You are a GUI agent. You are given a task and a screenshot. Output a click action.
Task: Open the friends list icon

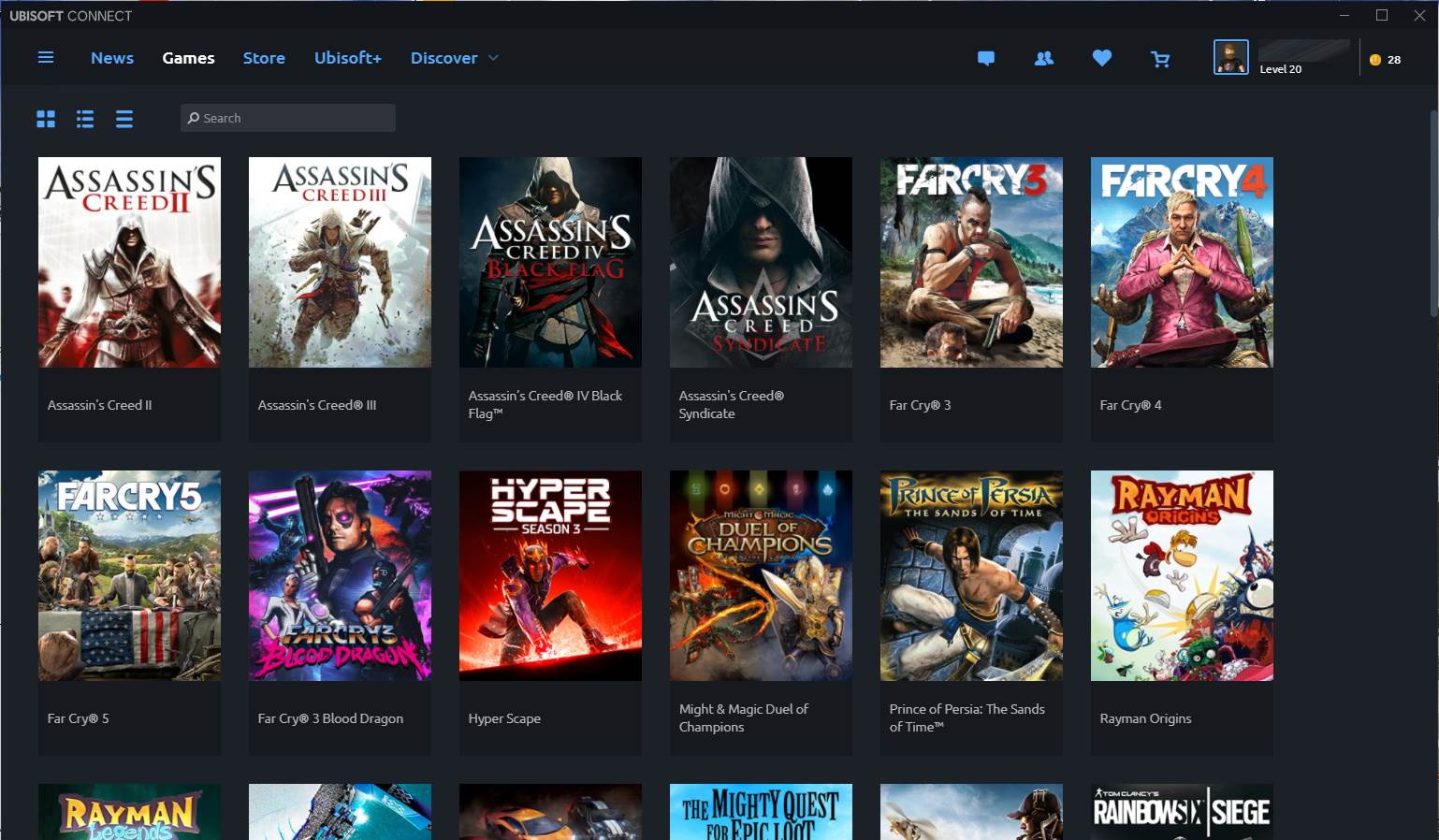point(1044,58)
